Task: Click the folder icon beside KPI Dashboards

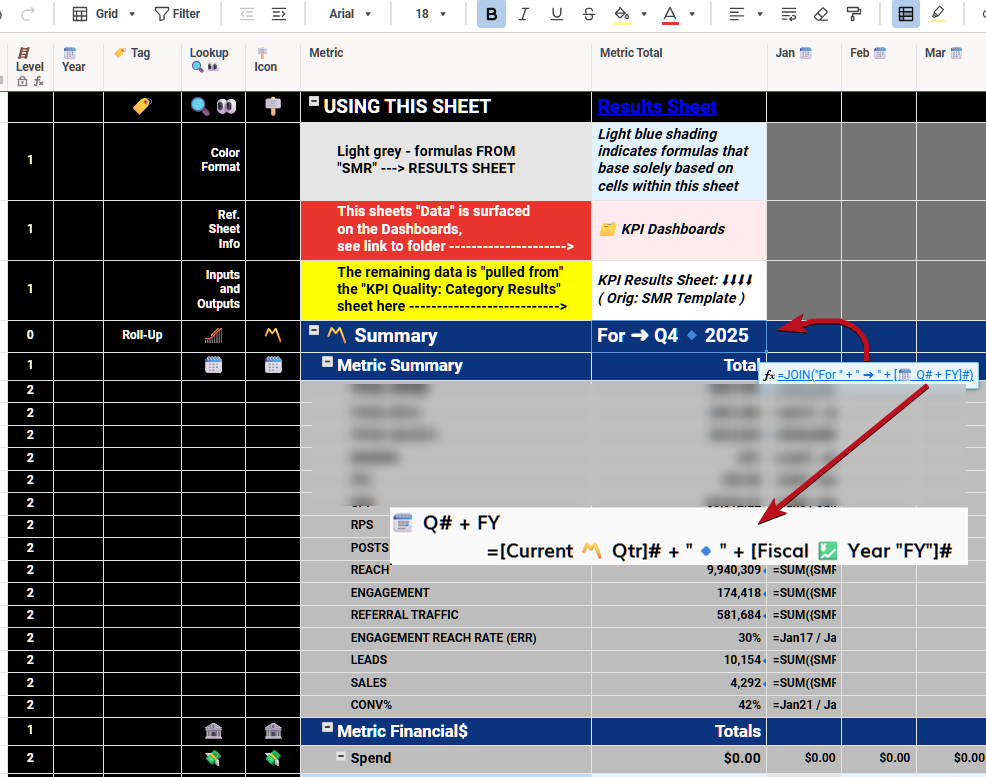Action: pyautogui.click(x=607, y=229)
